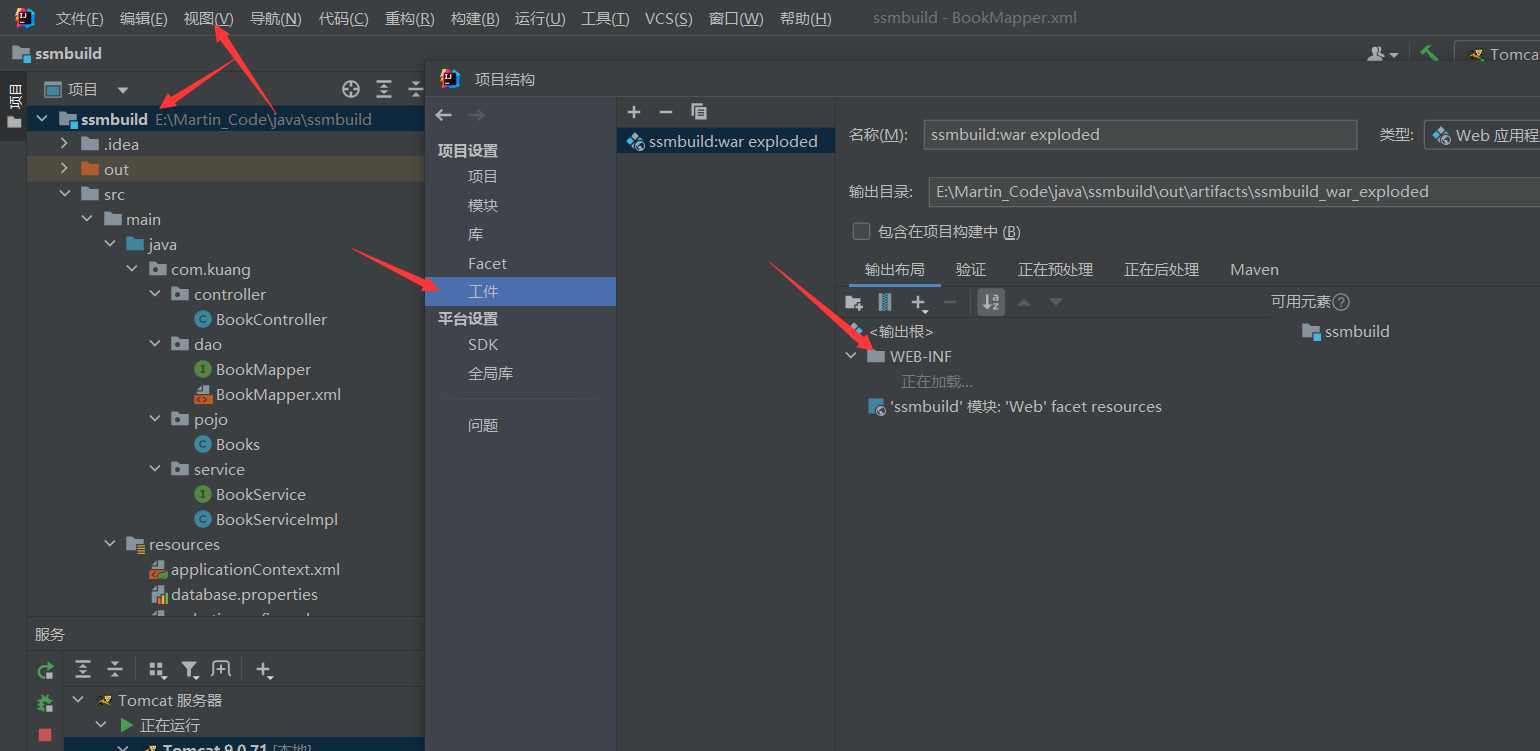Expand the .idea folder
Image resolution: width=1540 pixels, height=751 pixels.
coord(64,144)
